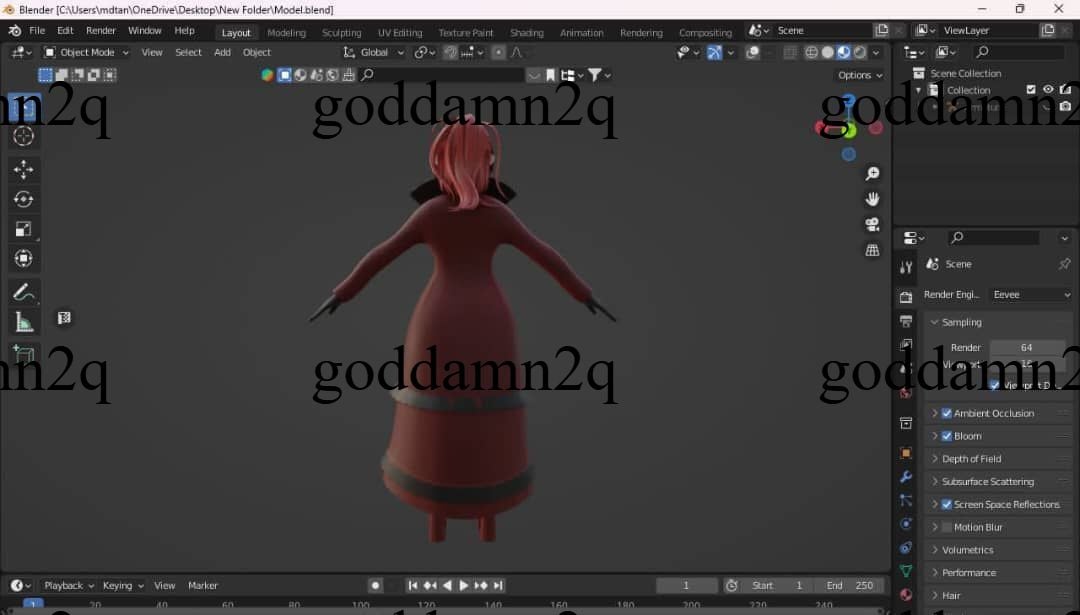Toggle the camera view icon
Screen dimensions: 1080x615
pyautogui.click(x=872, y=225)
